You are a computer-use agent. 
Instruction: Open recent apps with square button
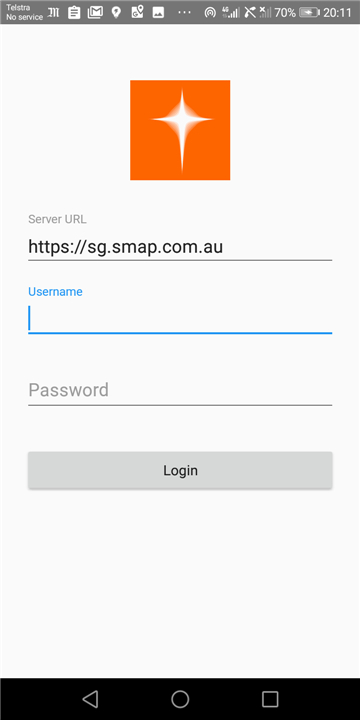(270, 699)
